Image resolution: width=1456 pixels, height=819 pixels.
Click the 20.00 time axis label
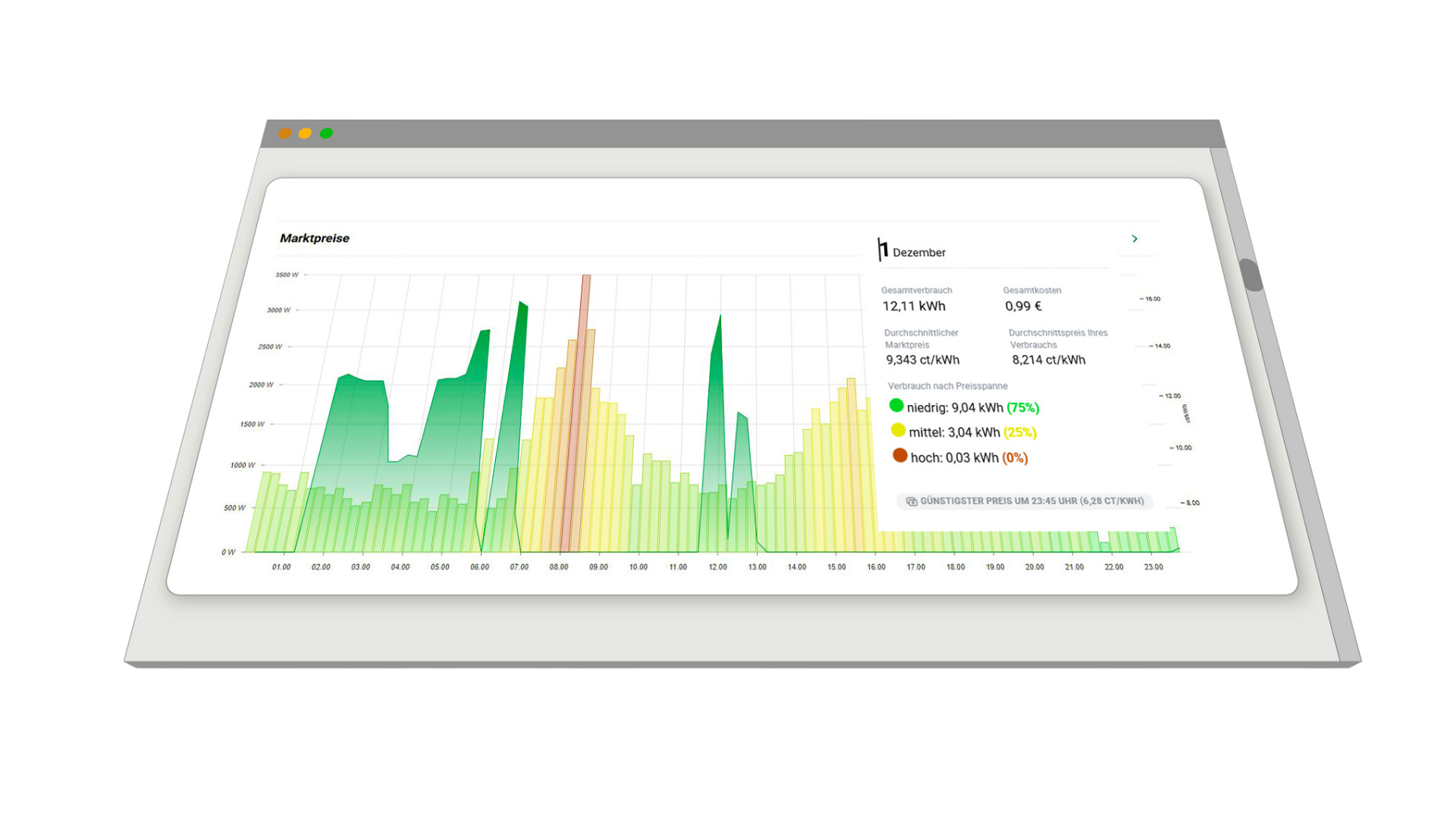(x=1034, y=567)
